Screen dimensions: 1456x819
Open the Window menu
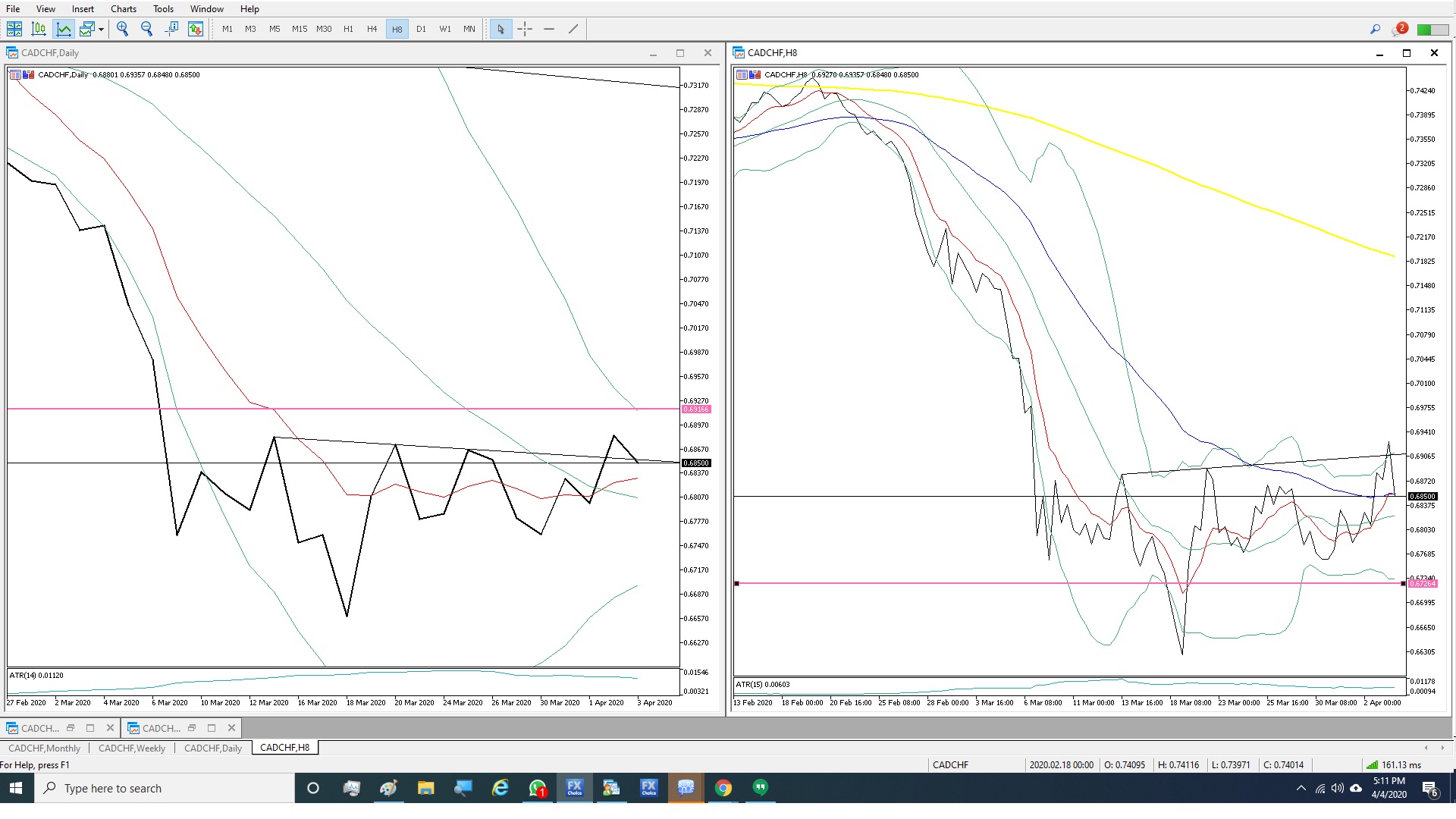pos(207,9)
